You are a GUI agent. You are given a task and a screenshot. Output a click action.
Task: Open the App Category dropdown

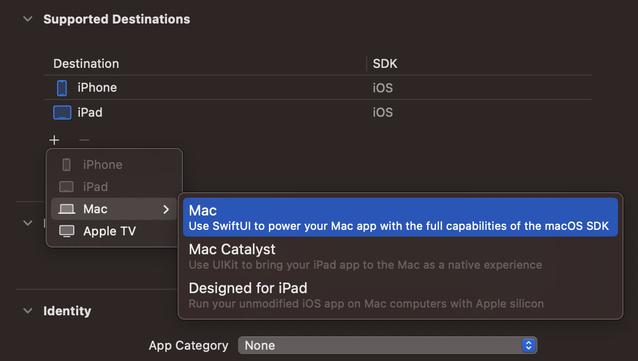[387, 346]
